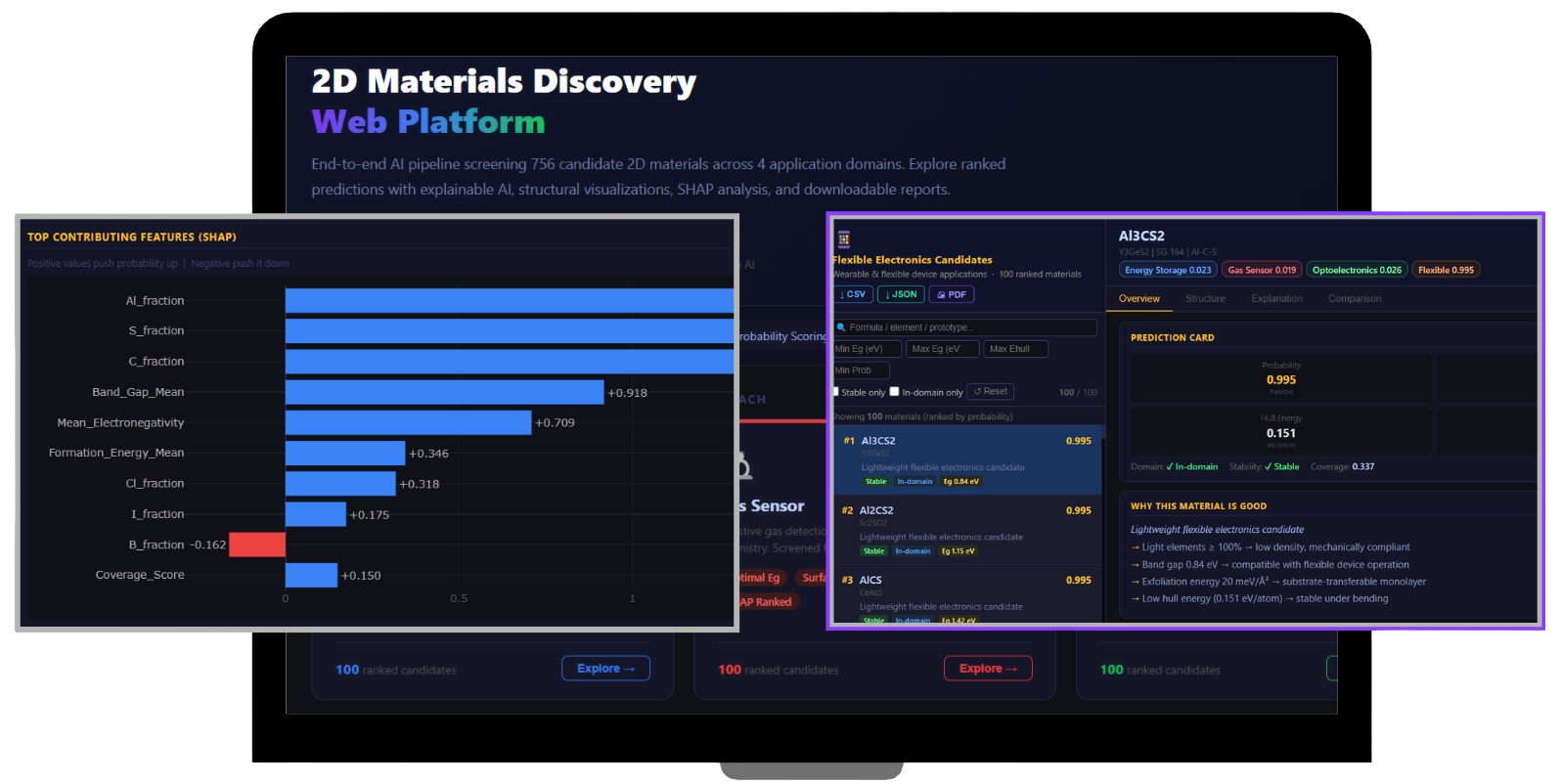The height and width of the screenshot is (784, 1561).
Task: Click the PREDICTION CARD heading
Action: click(1172, 338)
